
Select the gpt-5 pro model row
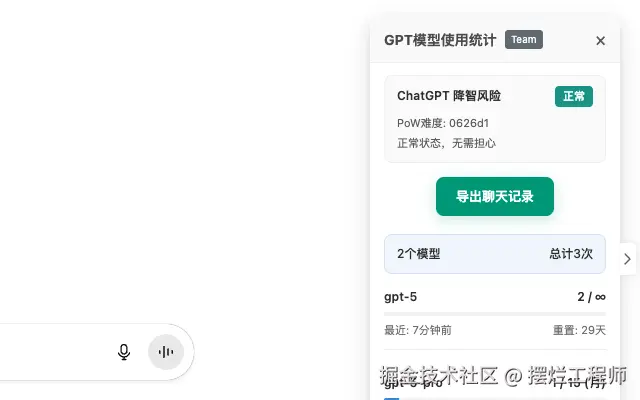click(495, 383)
